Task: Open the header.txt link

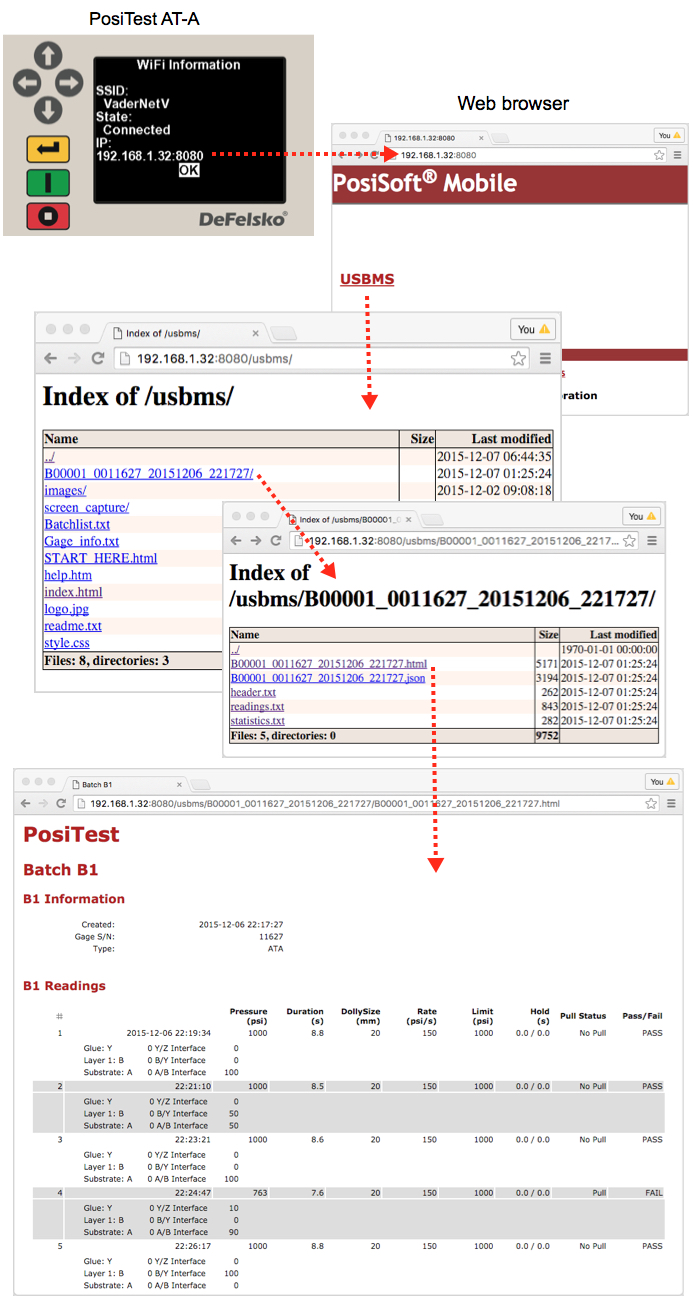Action: point(253,692)
